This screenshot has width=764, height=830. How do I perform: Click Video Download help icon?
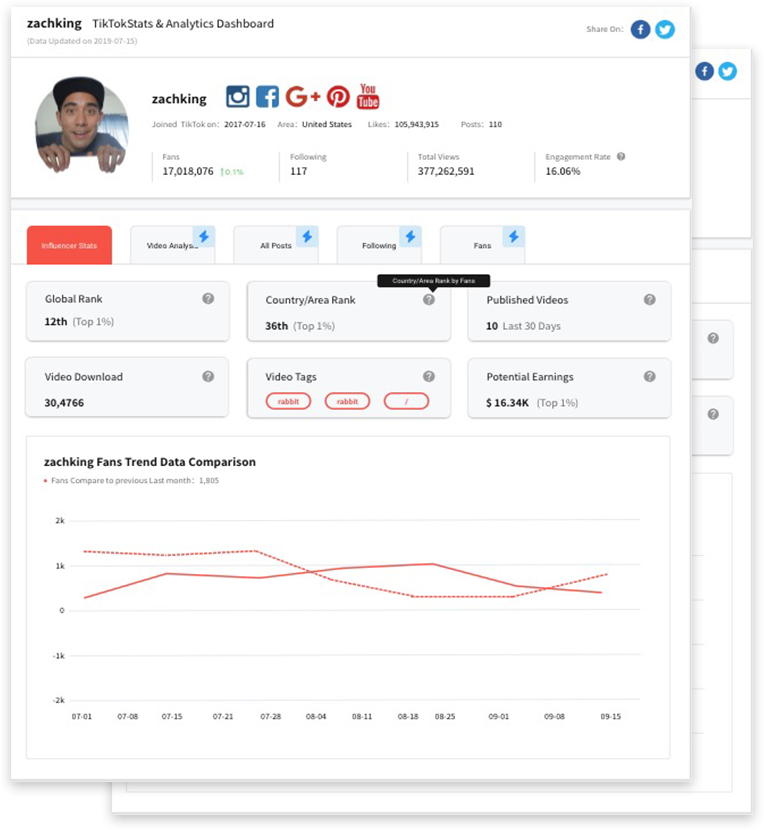click(x=208, y=376)
